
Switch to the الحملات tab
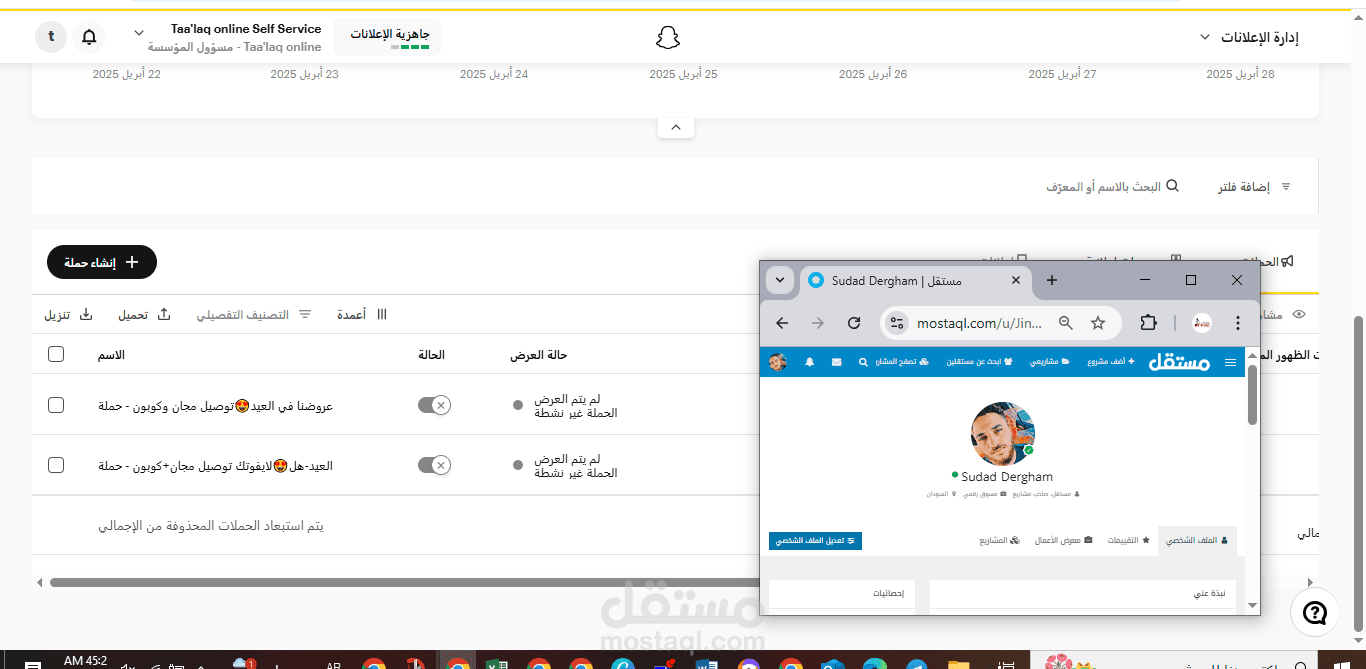point(1275,261)
